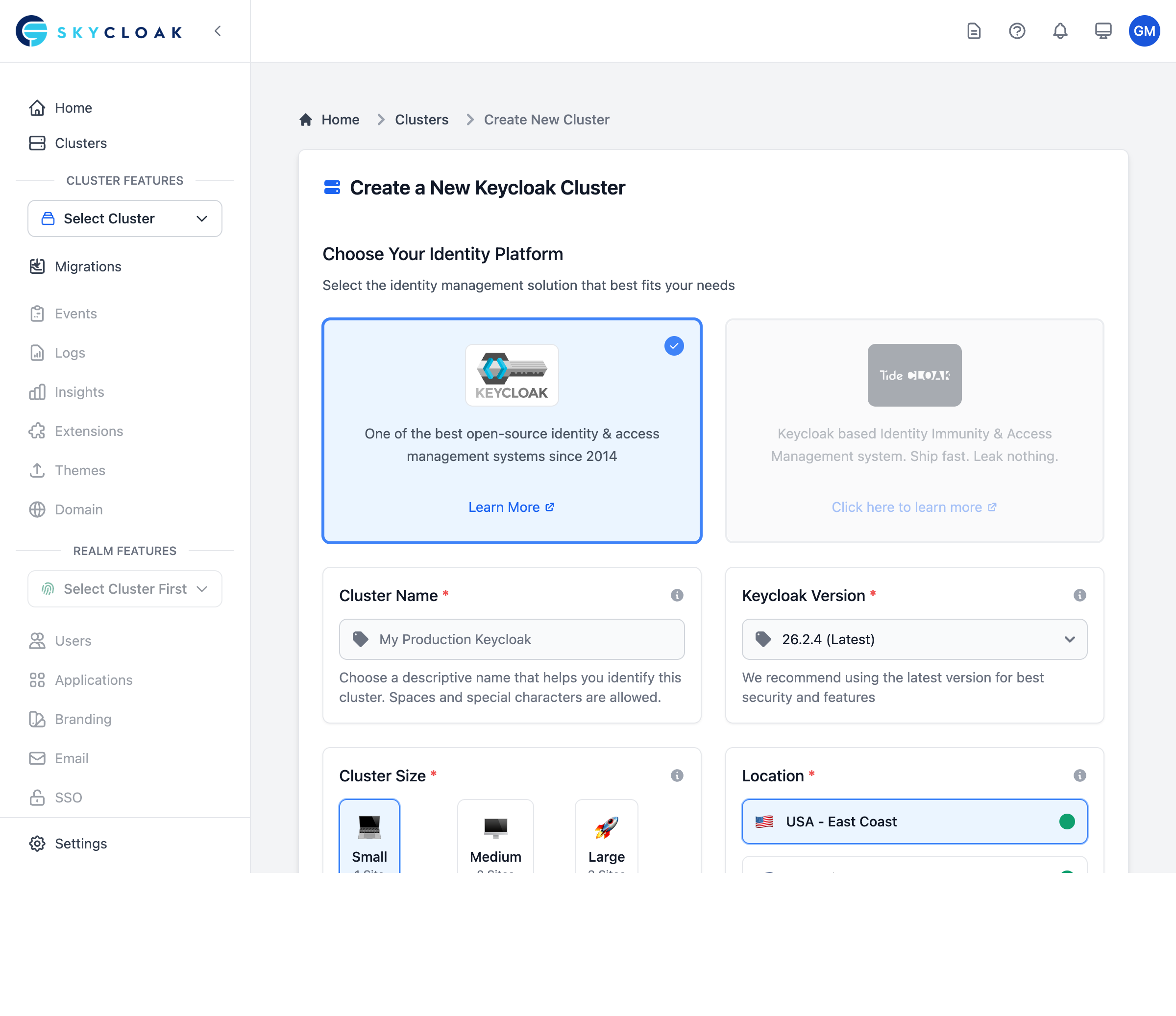Viewport: 1176px width, 1016px height.
Task: Go to Clusters in the sidebar
Action: tap(80, 143)
